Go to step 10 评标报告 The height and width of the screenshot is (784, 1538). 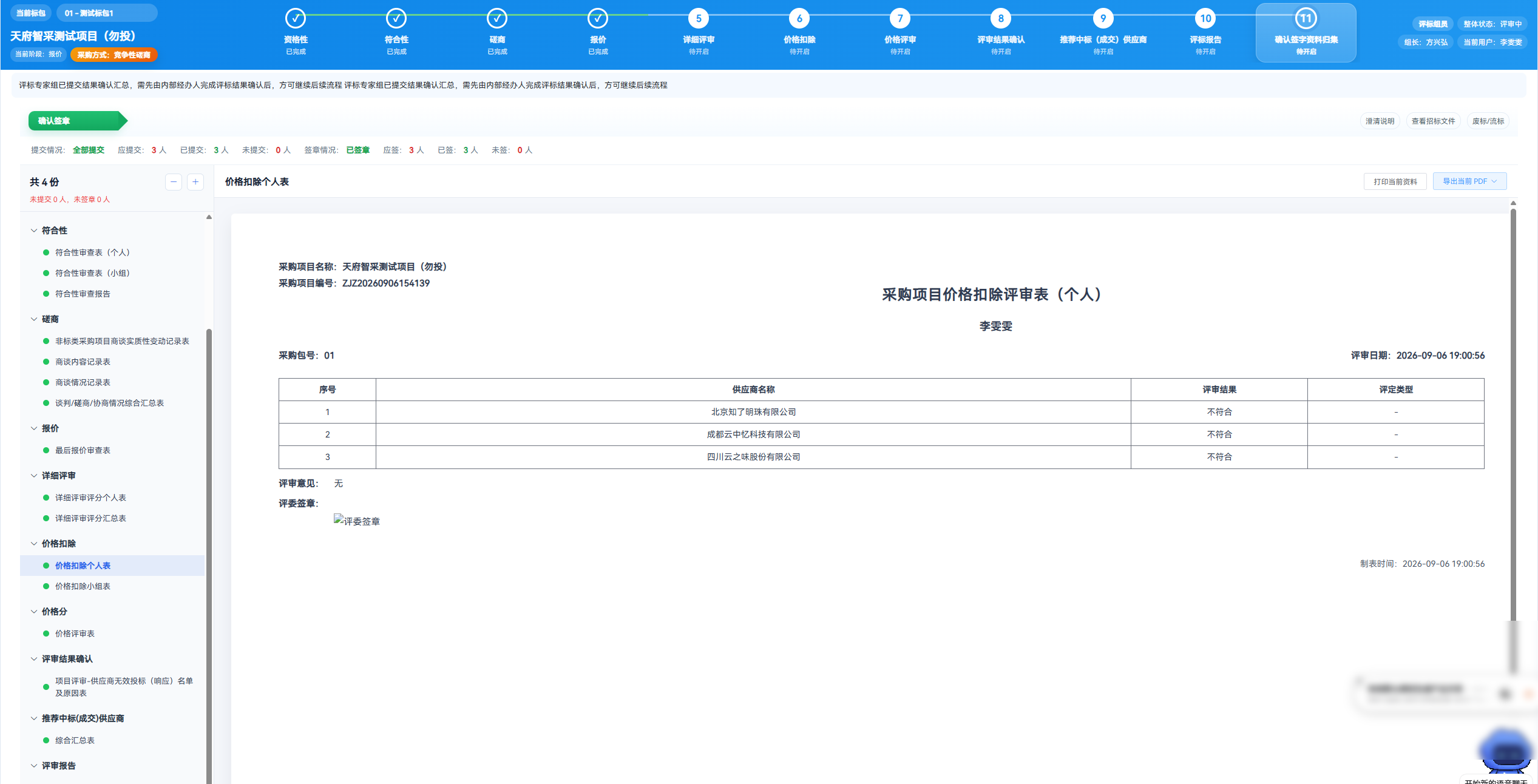tap(1205, 19)
